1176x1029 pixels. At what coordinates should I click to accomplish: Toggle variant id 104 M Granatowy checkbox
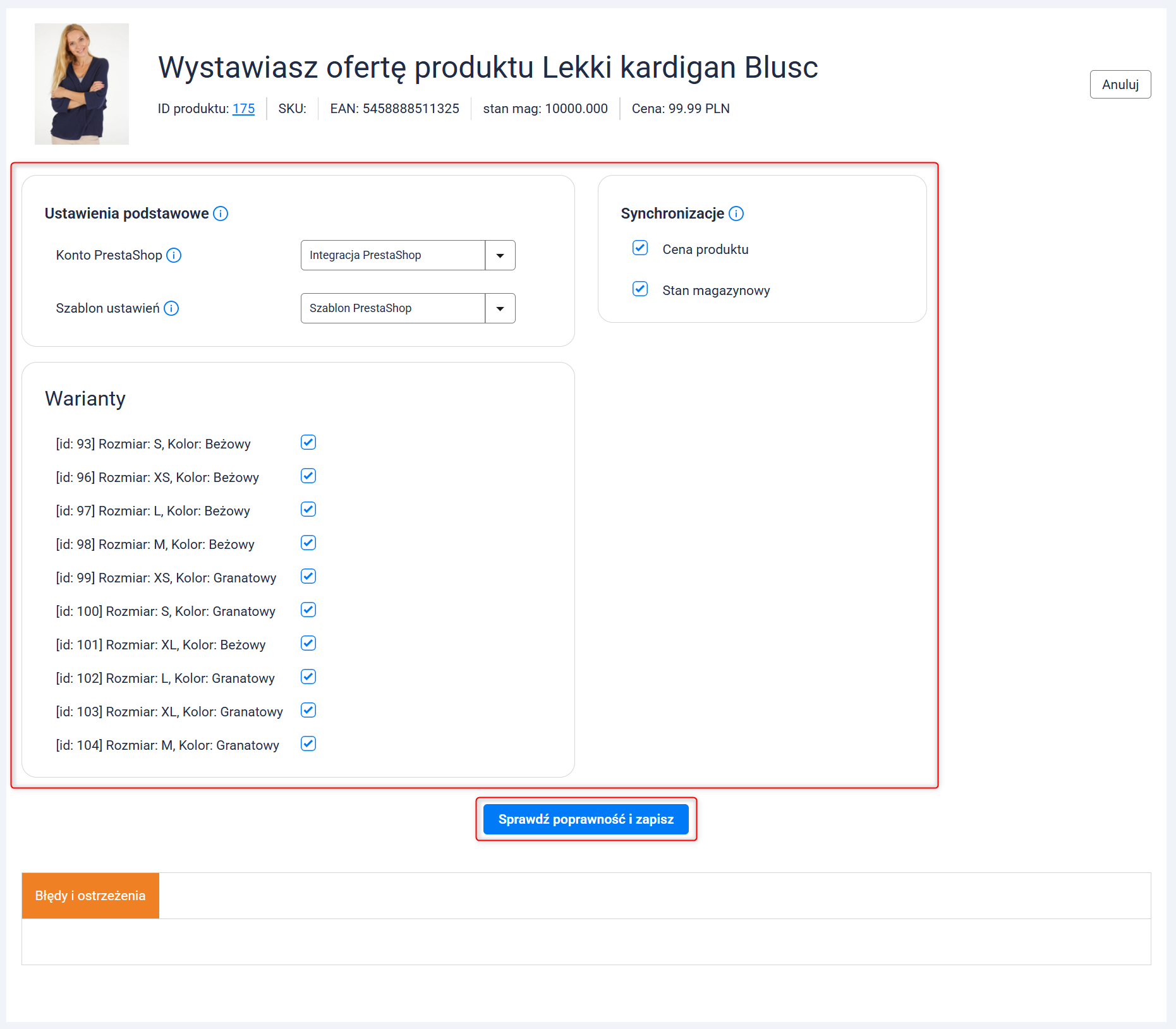pos(308,744)
